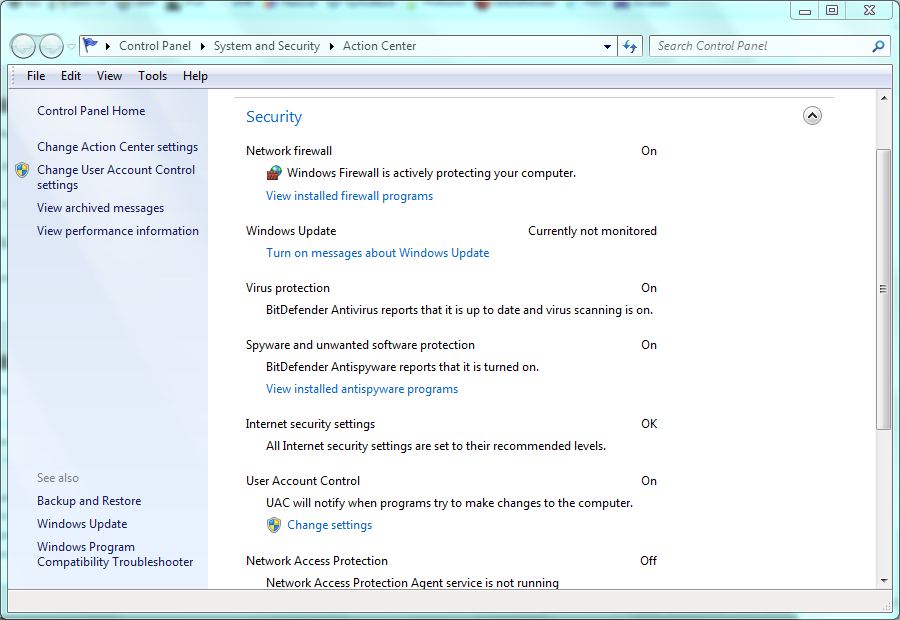
Task: Click the OK status for Internet security settings
Action: (x=649, y=424)
